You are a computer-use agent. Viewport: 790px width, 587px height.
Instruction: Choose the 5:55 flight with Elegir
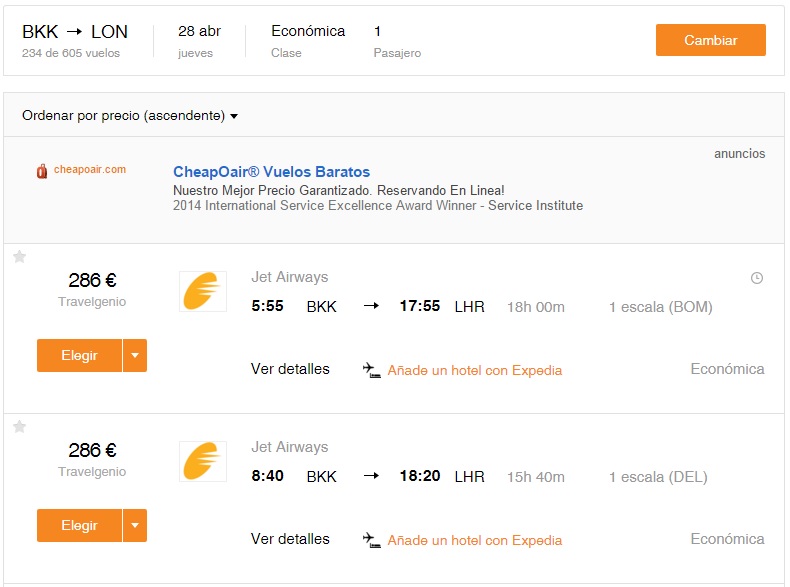[x=80, y=355]
